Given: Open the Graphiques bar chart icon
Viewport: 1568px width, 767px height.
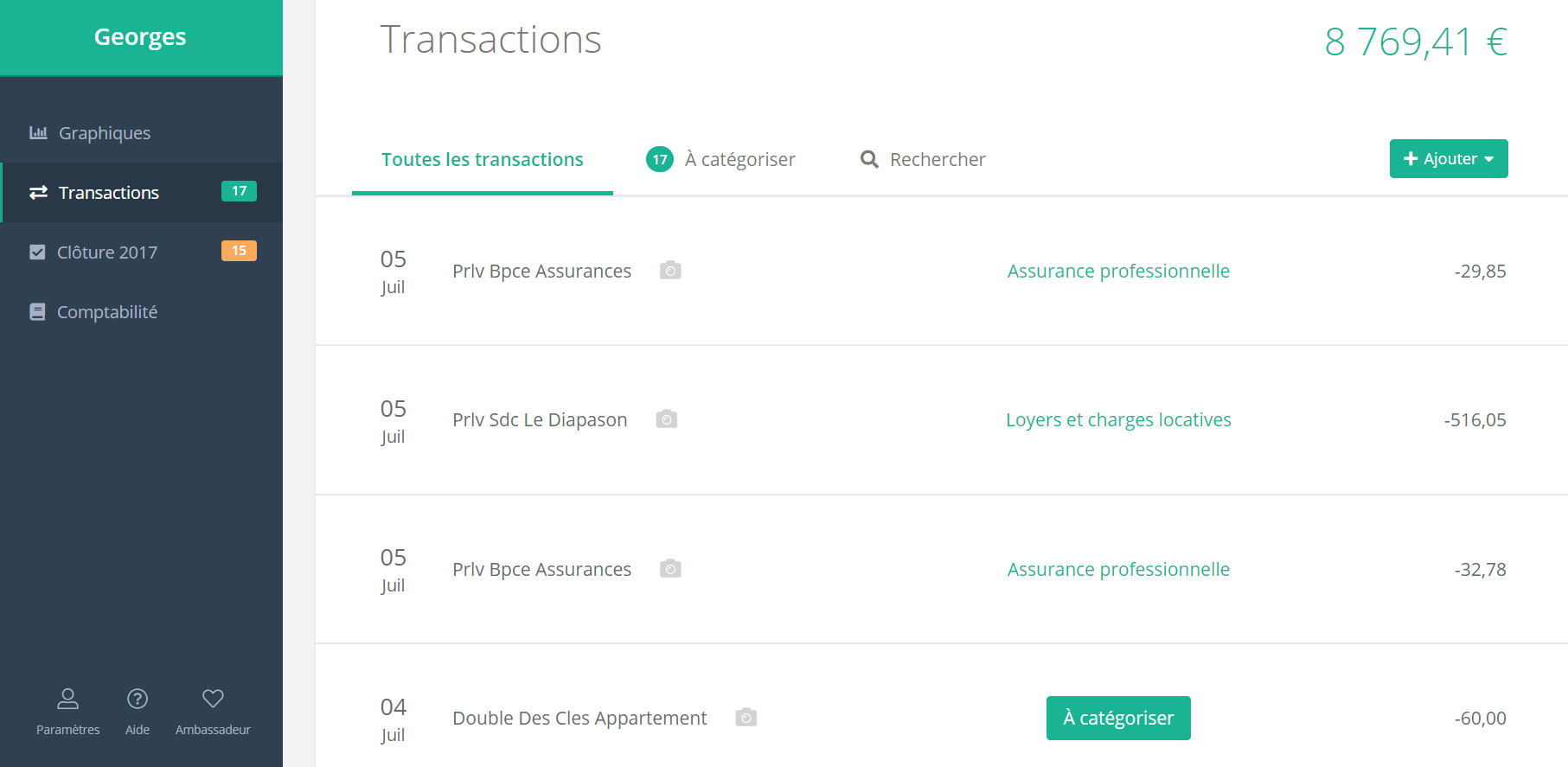Looking at the screenshot, I should tap(38, 132).
